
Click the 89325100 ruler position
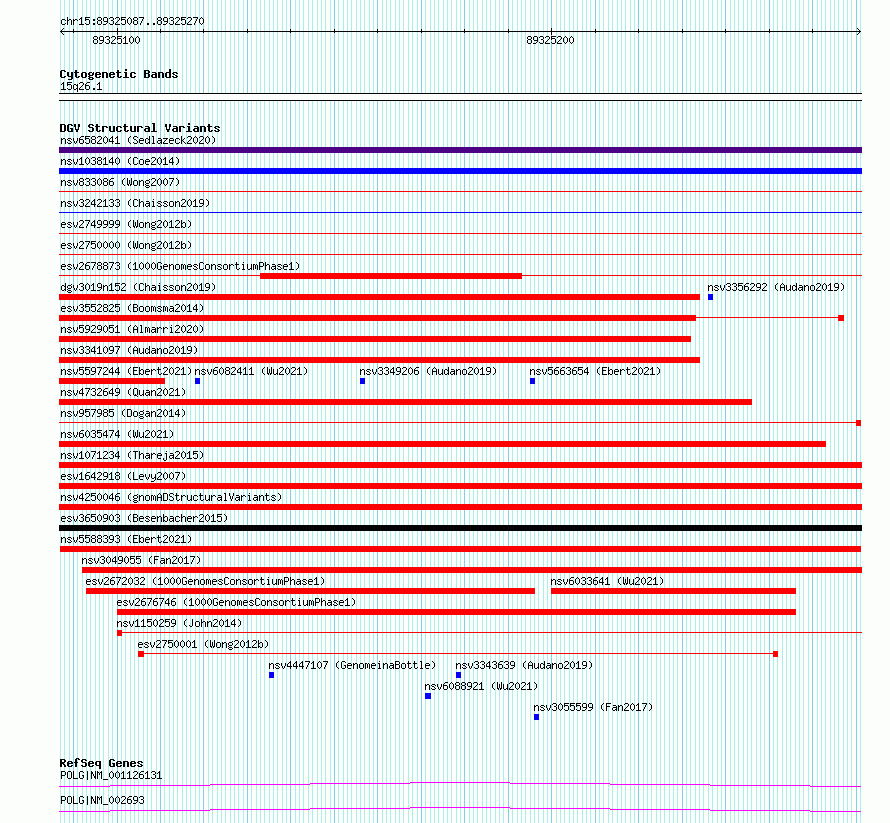coord(116,40)
